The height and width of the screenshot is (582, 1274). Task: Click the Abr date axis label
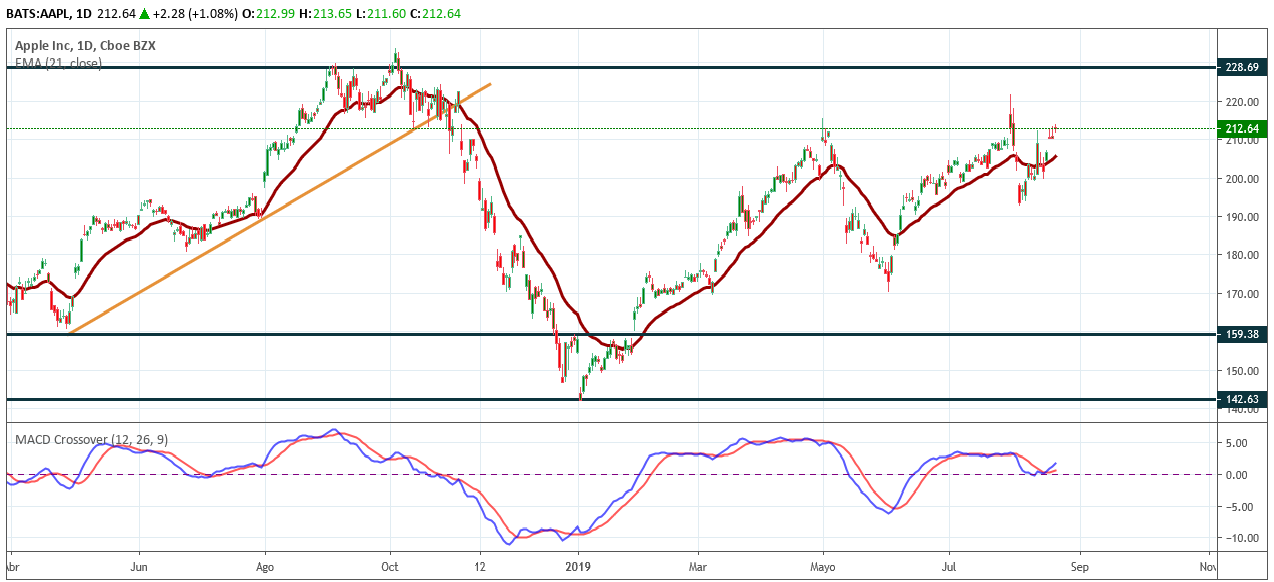click(x=11, y=566)
